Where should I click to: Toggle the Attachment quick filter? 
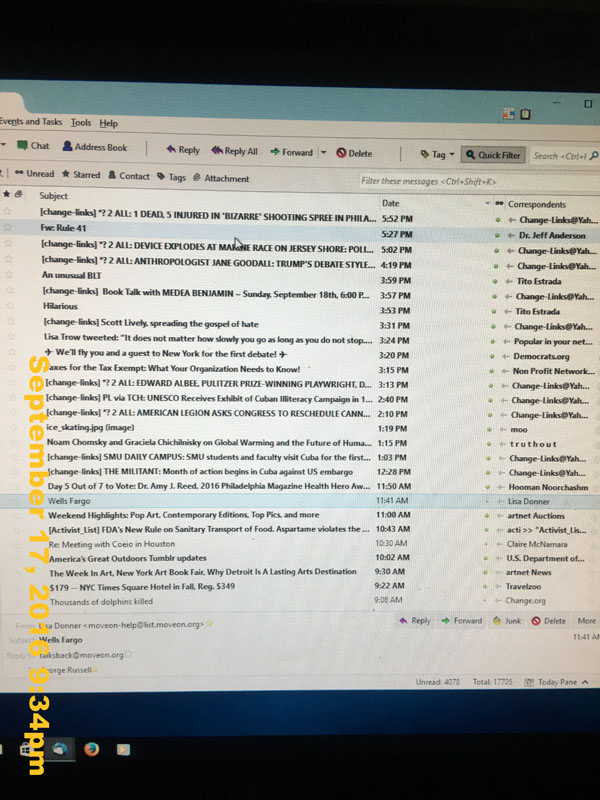click(x=221, y=178)
